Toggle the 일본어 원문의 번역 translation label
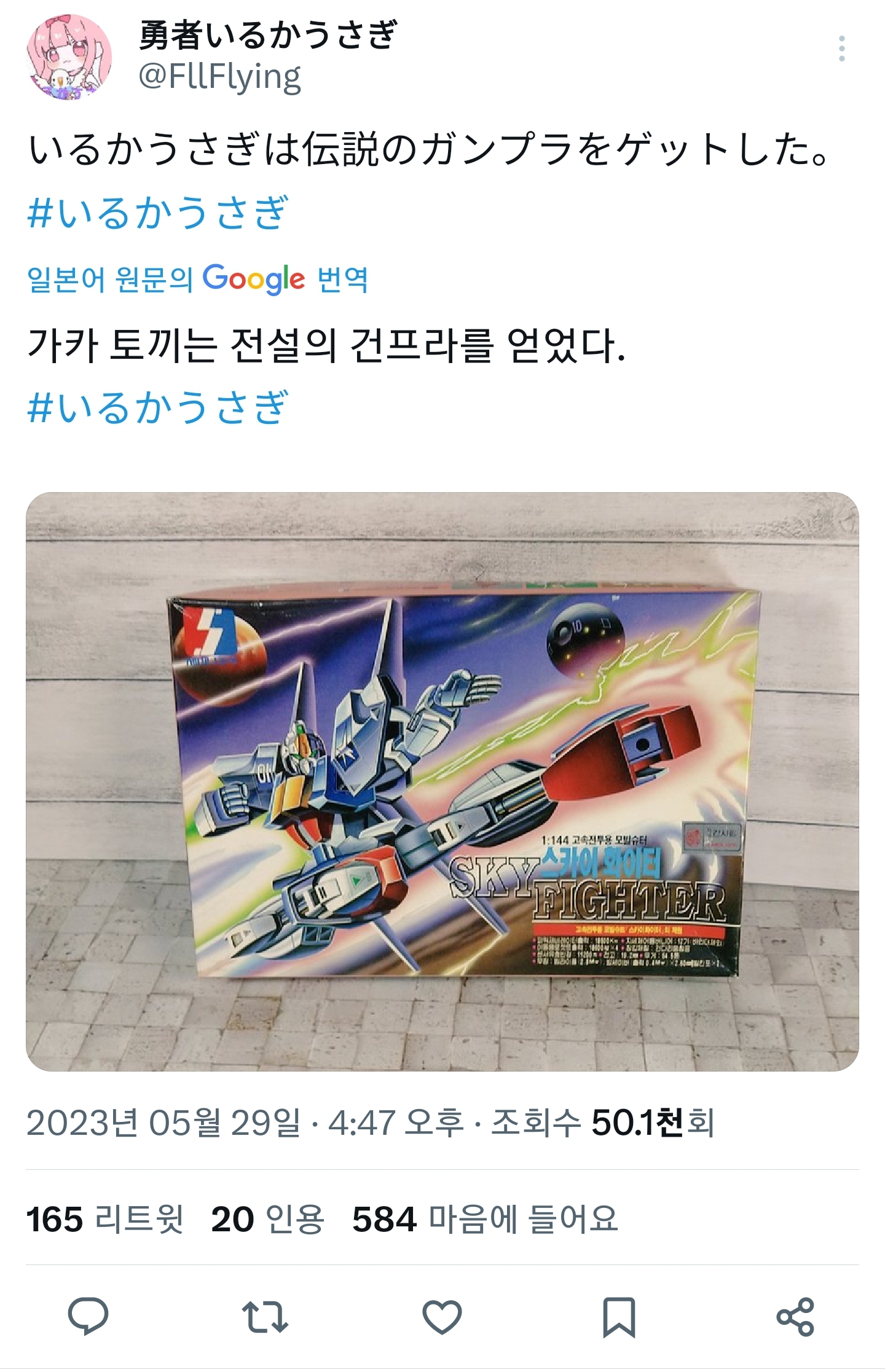This screenshot has width=885, height=1372. tap(198, 280)
